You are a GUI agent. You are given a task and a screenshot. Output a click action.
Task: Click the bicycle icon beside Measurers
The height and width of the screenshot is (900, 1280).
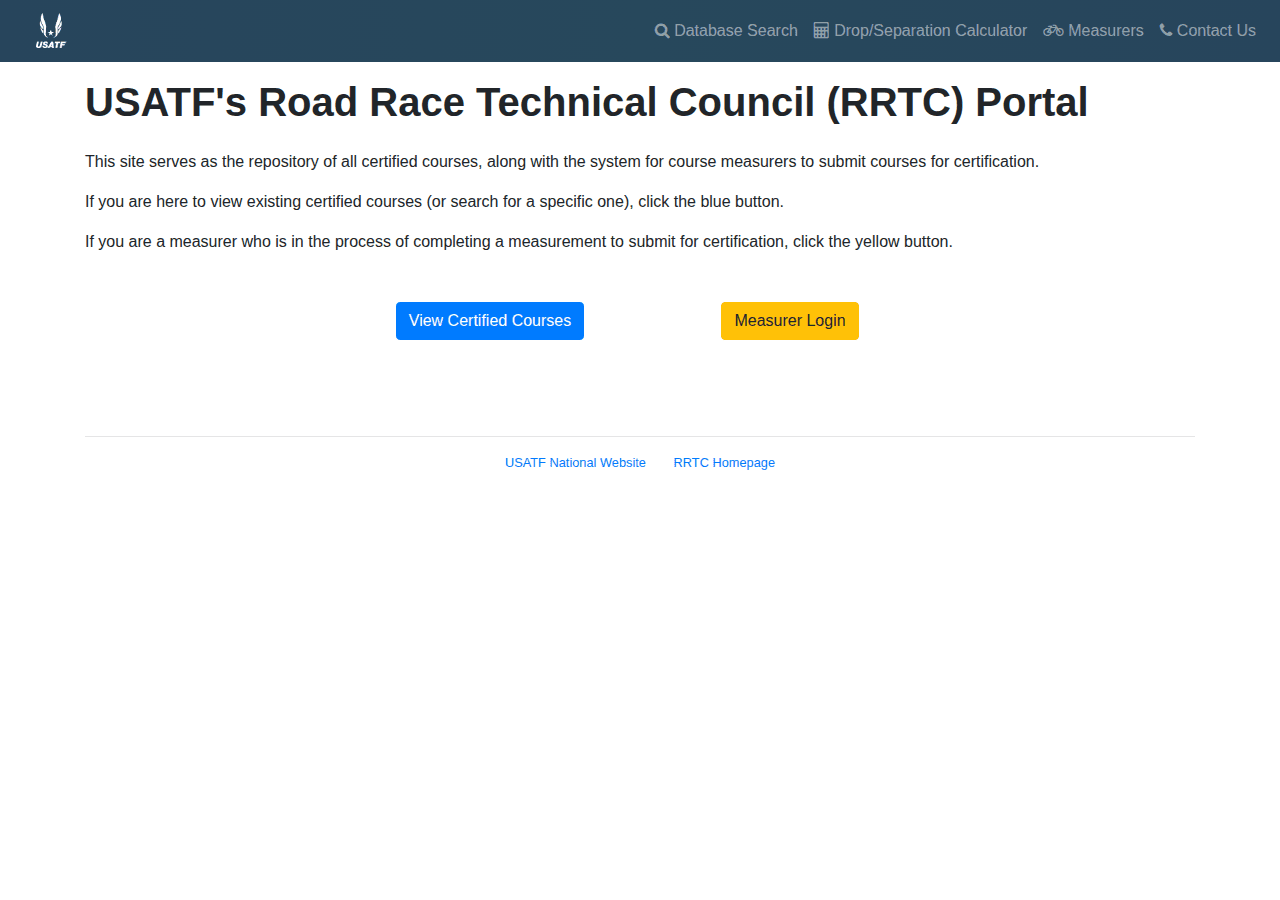[1053, 31]
